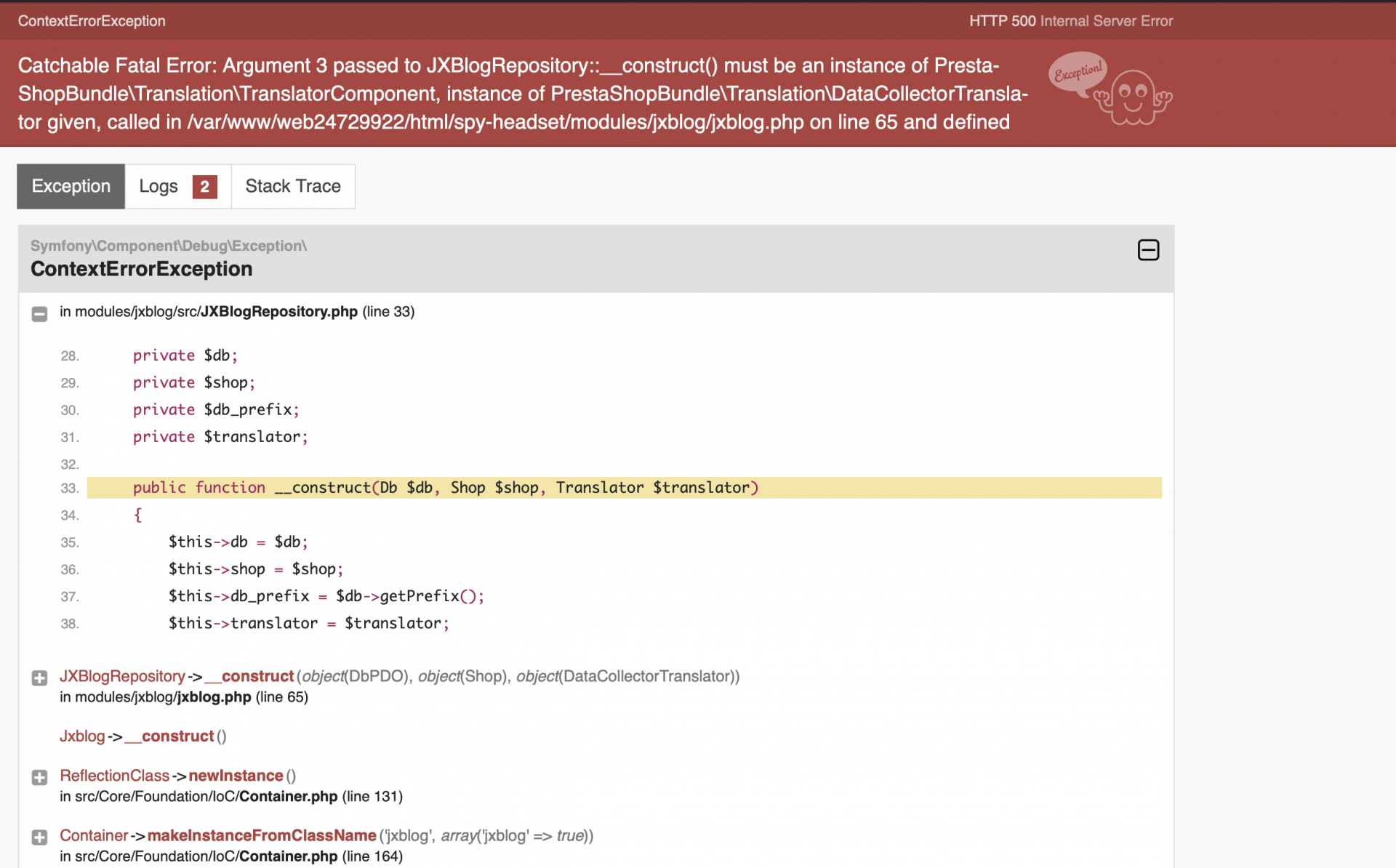Click the Container.php line 164 link
Image resolution: width=1396 pixels, height=868 pixels.
(288, 856)
